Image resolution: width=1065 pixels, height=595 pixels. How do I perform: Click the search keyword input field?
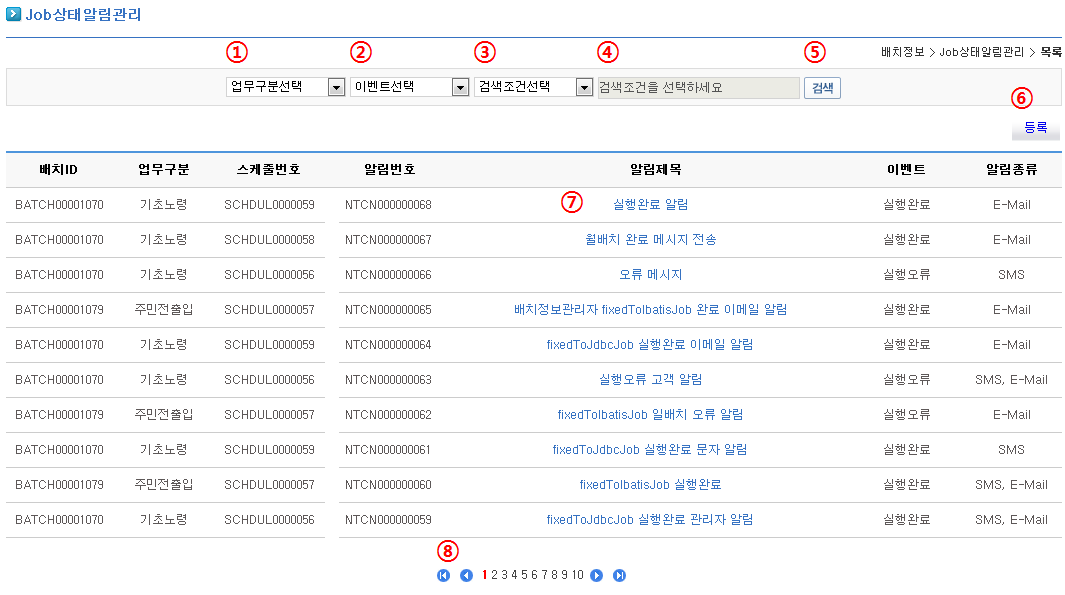(698, 88)
